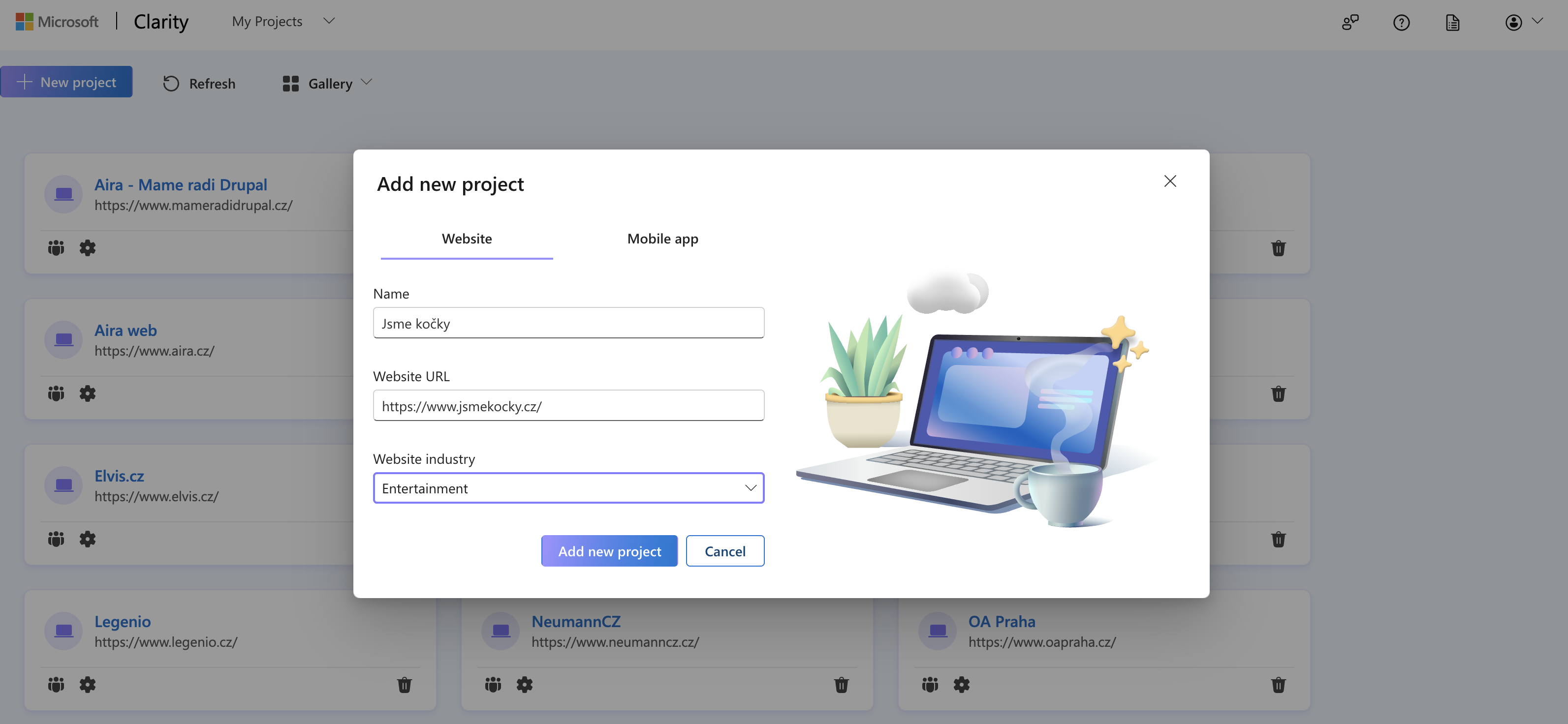The image size is (1568, 724).
Task: Select the Website tab
Action: (466, 239)
